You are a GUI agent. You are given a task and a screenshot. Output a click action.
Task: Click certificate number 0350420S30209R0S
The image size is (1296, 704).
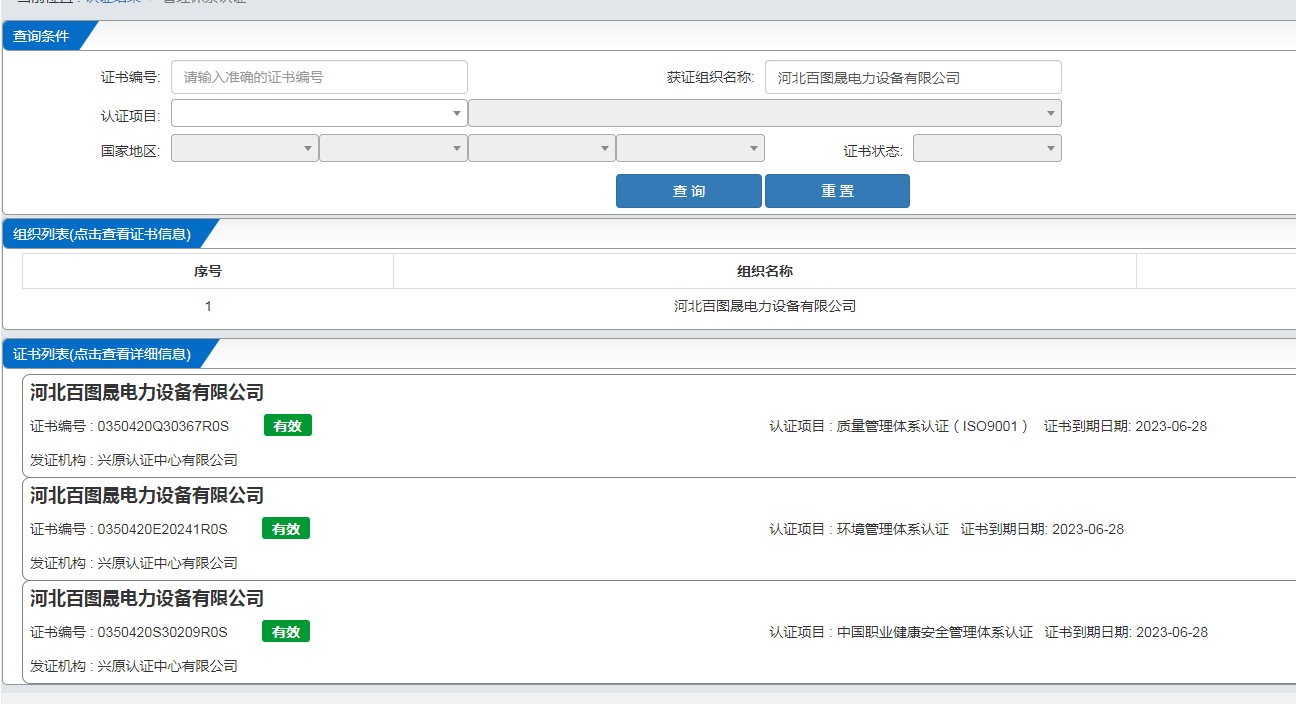coord(162,632)
